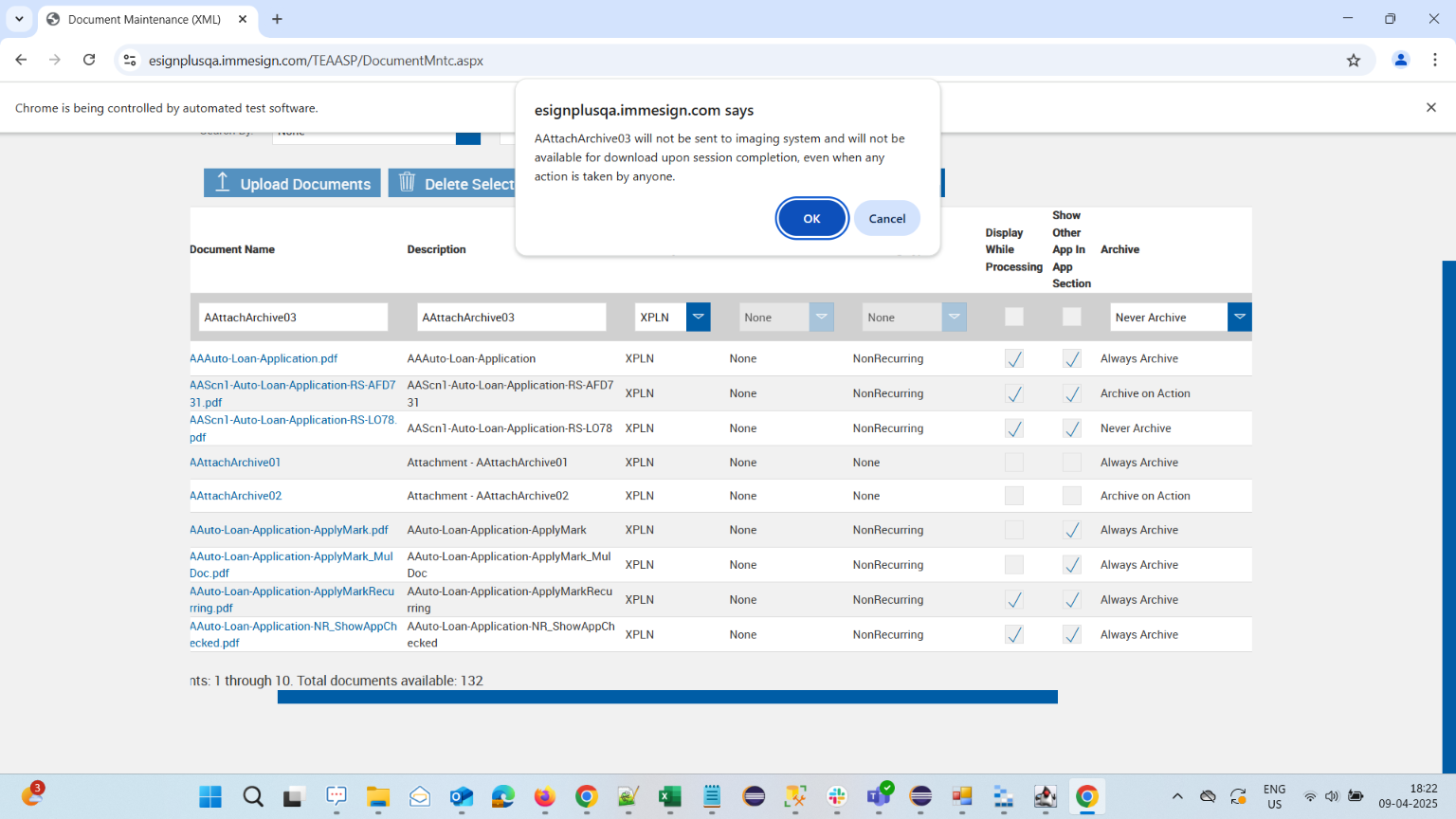Open volume control in system tray
Image resolution: width=1456 pixels, height=819 pixels.
(x=1332, y=797)
